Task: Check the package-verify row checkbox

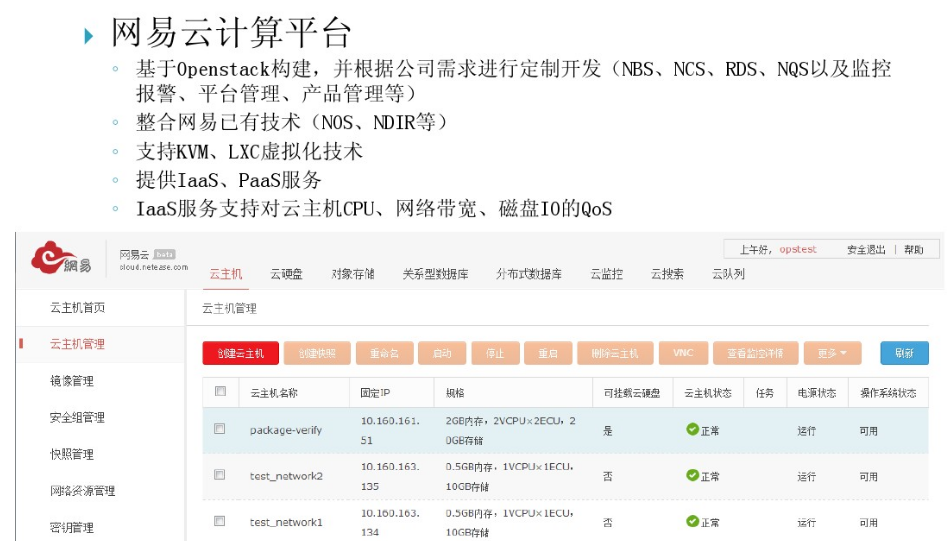Action: pos(220,429)
